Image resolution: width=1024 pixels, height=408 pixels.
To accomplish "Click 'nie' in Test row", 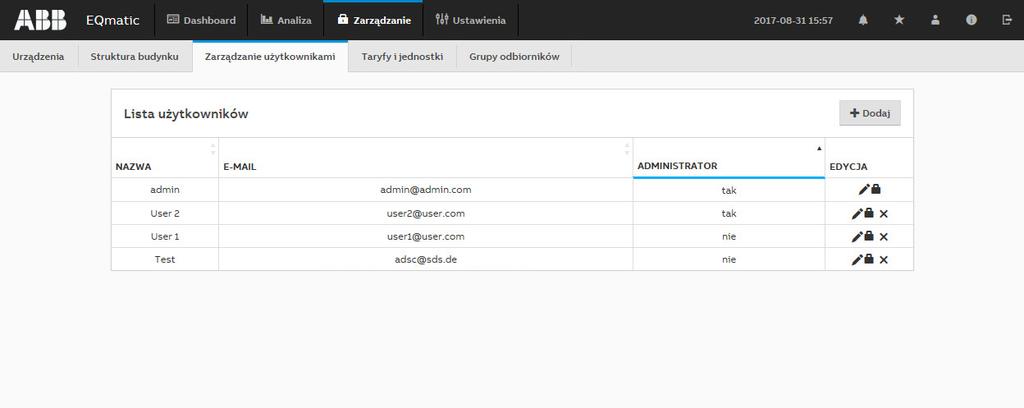I will (729, 259).
